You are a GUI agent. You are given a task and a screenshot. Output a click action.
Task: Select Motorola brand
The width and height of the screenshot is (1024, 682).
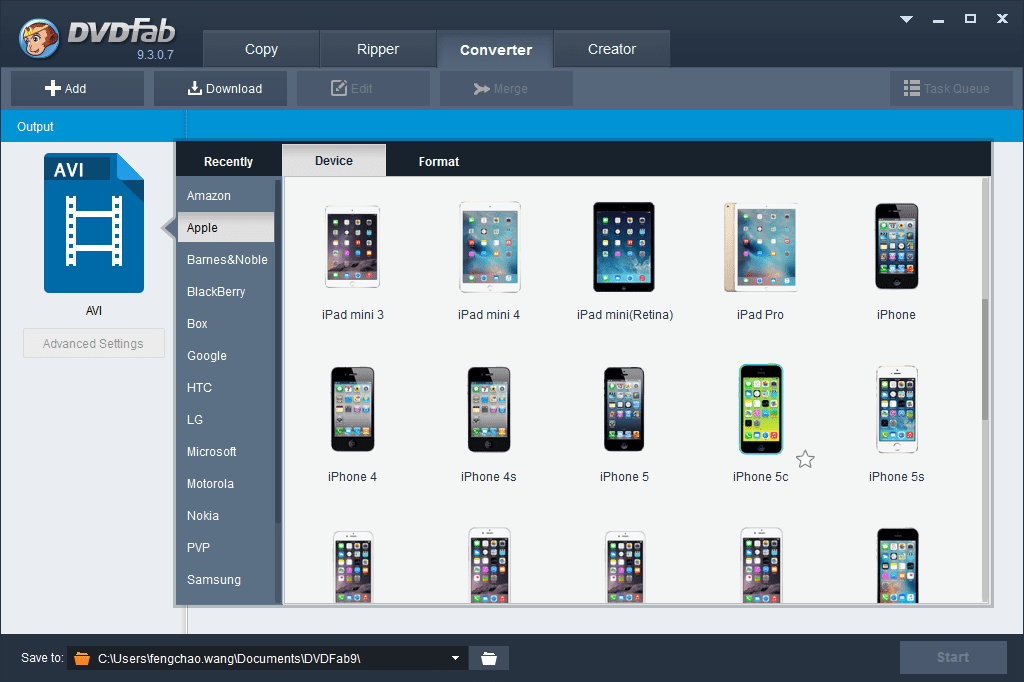pos(226,483)
